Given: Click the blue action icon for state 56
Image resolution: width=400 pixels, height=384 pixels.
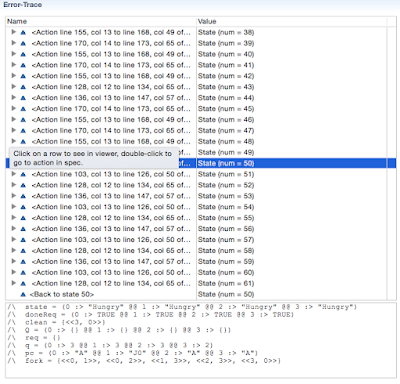Looking at the screenshot, I should click(x=23, y=229).
